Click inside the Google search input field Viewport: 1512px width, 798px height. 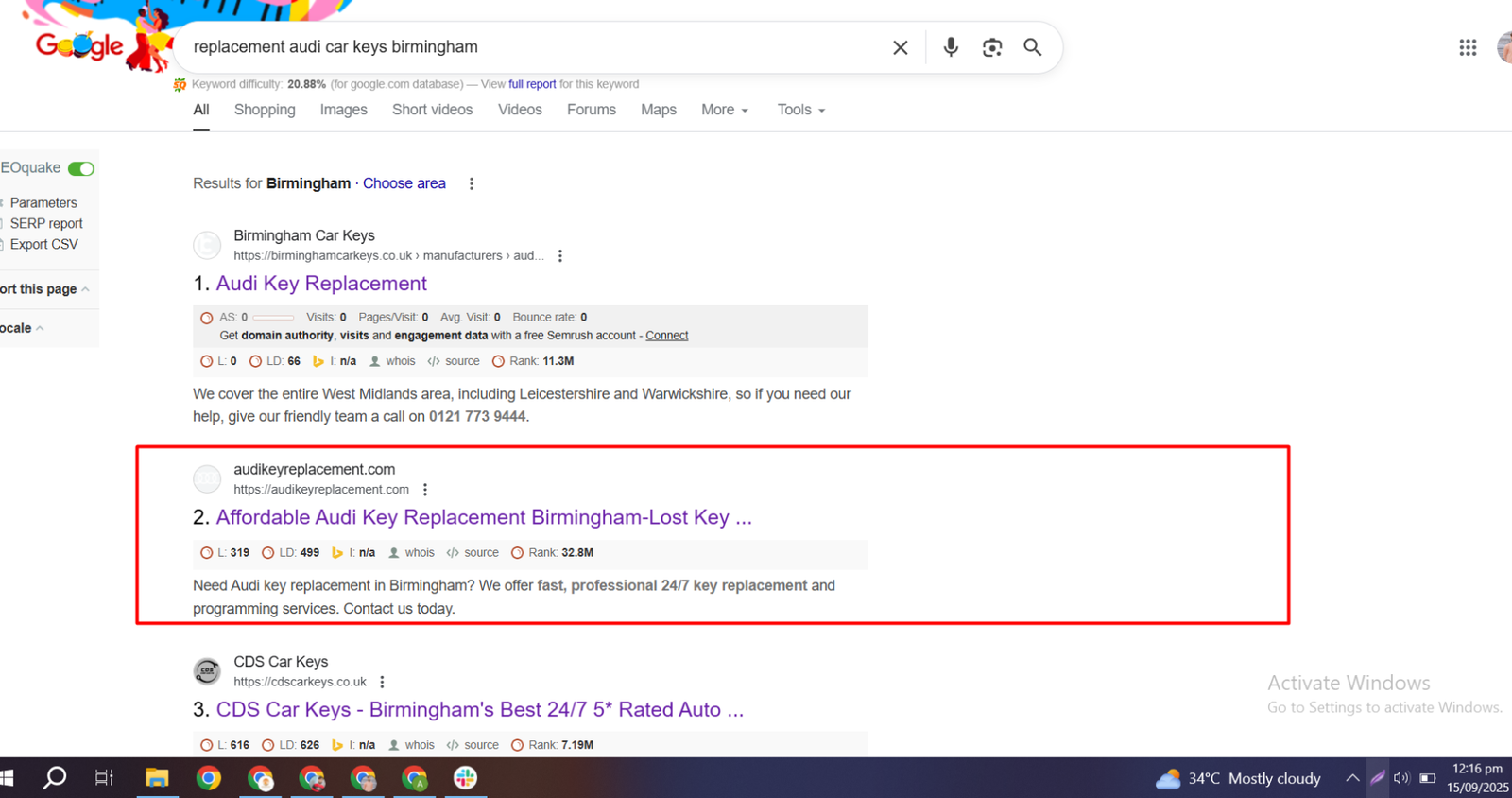point(529,47)
